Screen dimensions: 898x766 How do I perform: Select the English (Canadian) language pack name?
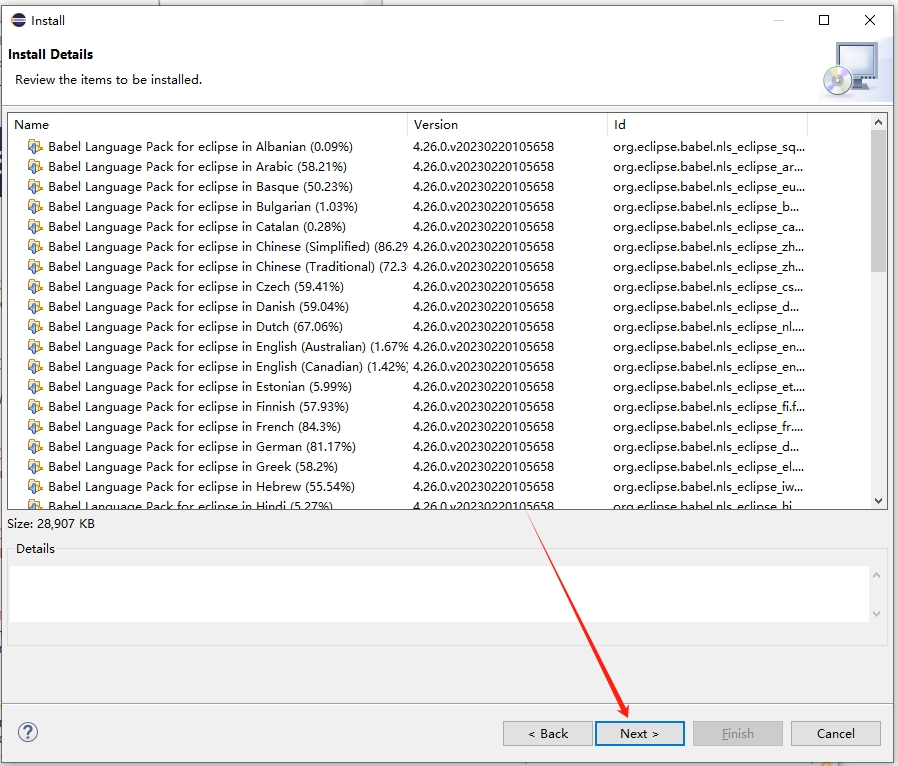pyautogui.click(x=228, y=367)
